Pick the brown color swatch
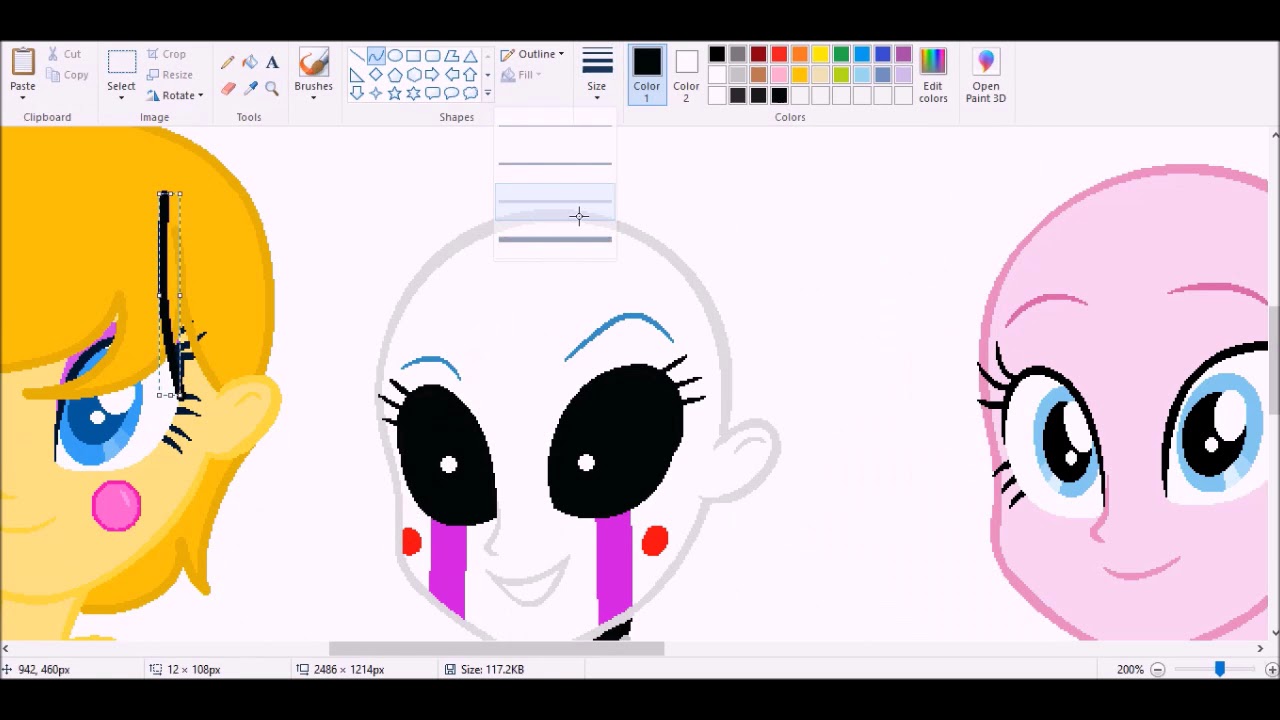 click(x=759, y=75)
